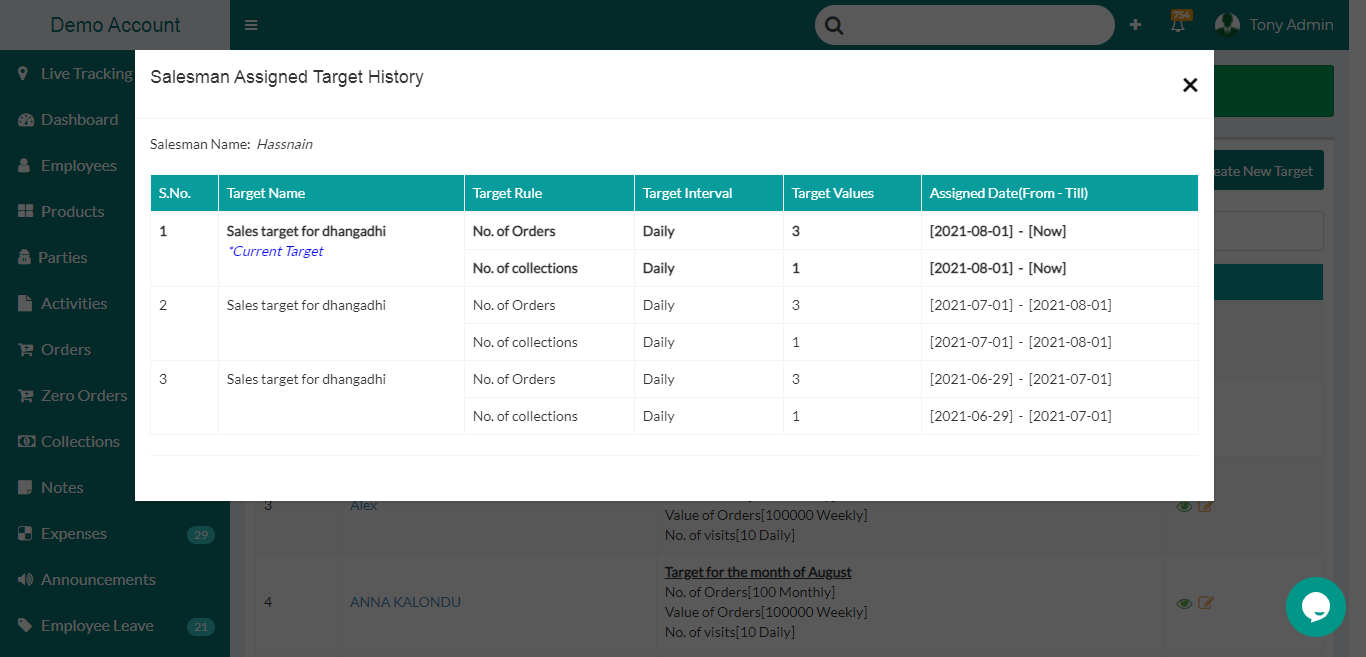Click the Notes sticky icon
The image size is (1366, 657).
(x=25, y=488)
